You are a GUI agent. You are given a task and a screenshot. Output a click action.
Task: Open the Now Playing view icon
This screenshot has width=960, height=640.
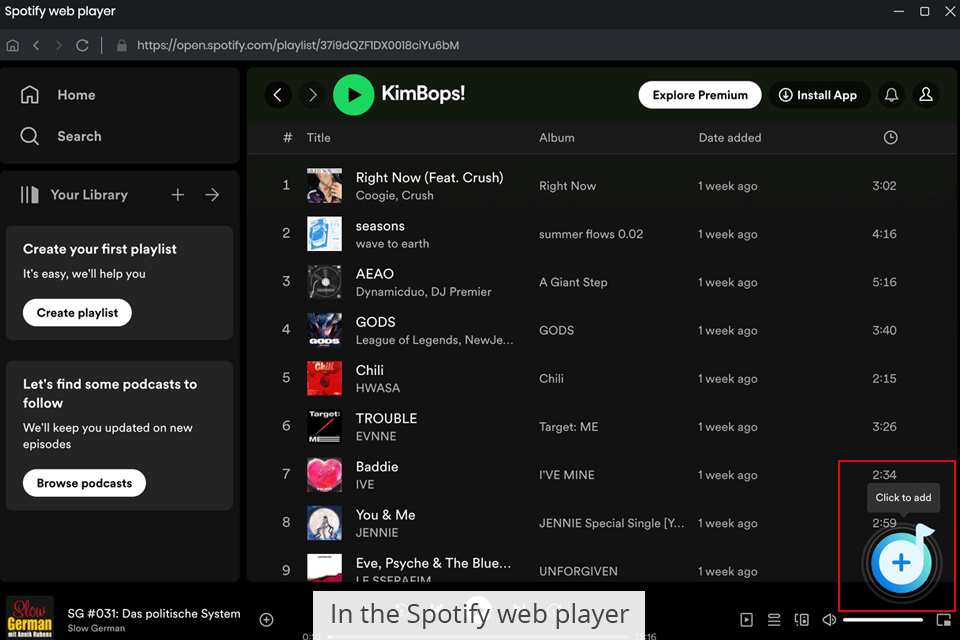coord(746,620)
